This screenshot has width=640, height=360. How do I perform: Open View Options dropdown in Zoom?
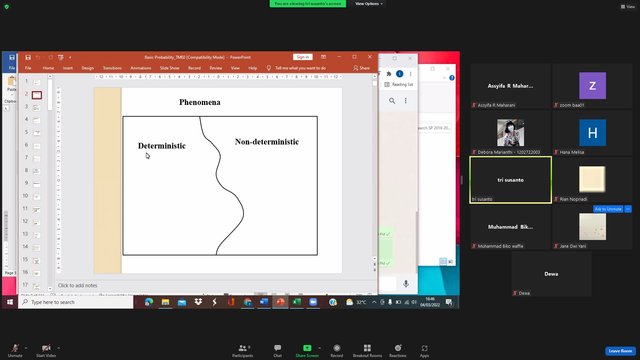click(369, 4)
